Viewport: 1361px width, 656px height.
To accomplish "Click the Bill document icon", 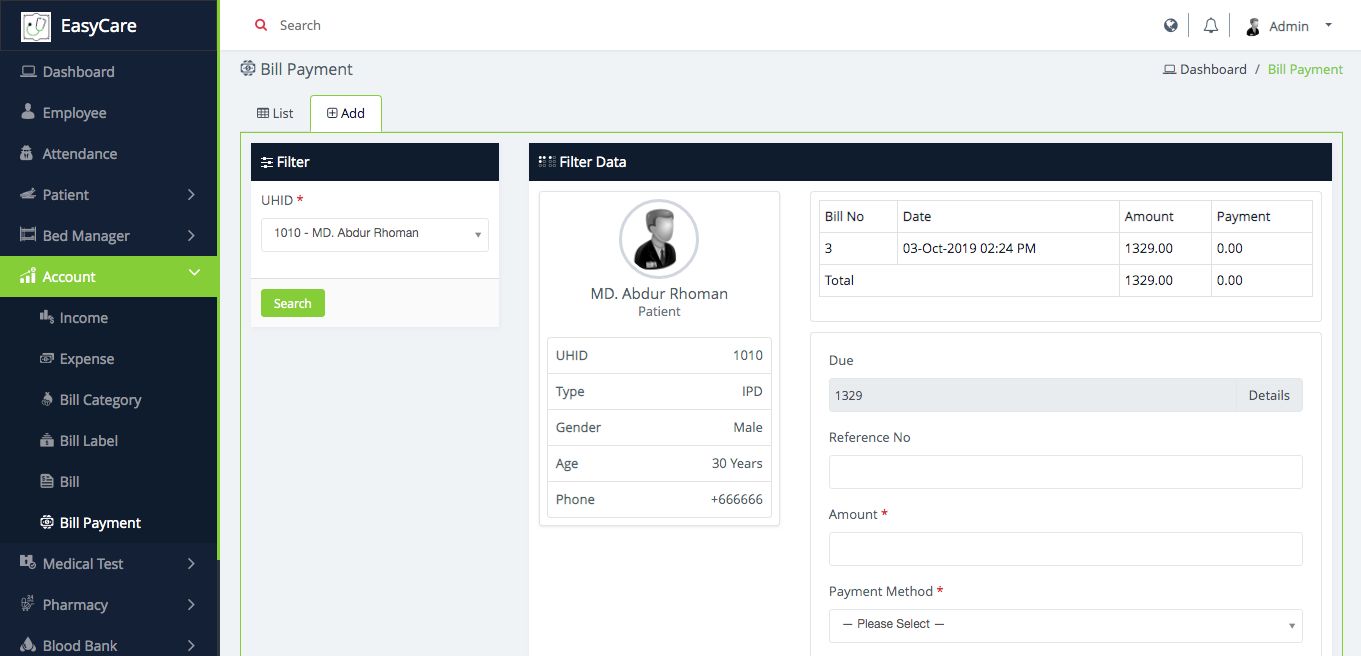I will click(46, 481).
